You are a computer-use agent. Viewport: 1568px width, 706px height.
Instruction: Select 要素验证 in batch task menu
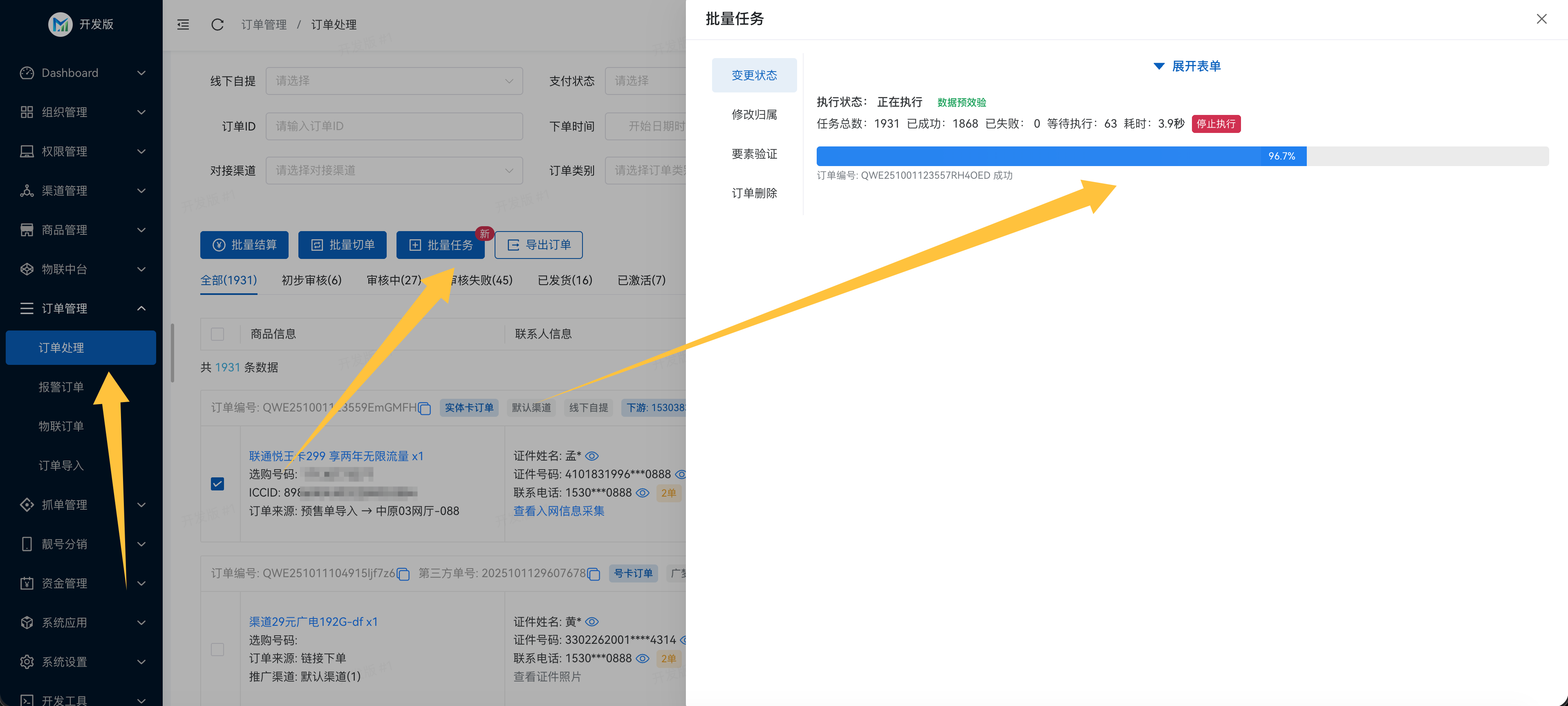point(754,153)
